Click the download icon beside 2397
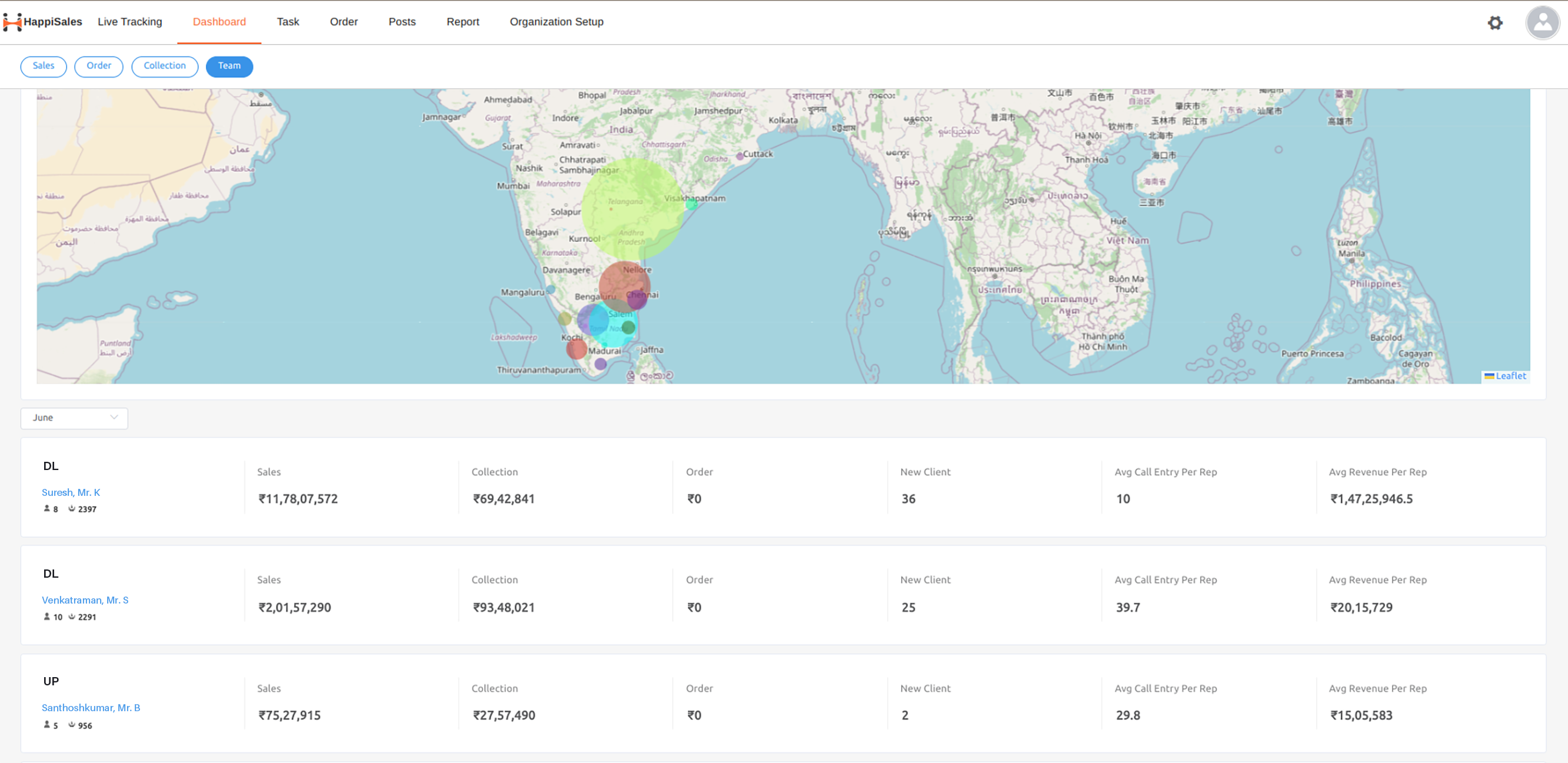The image size is (1568, 763). pos(72,509)
